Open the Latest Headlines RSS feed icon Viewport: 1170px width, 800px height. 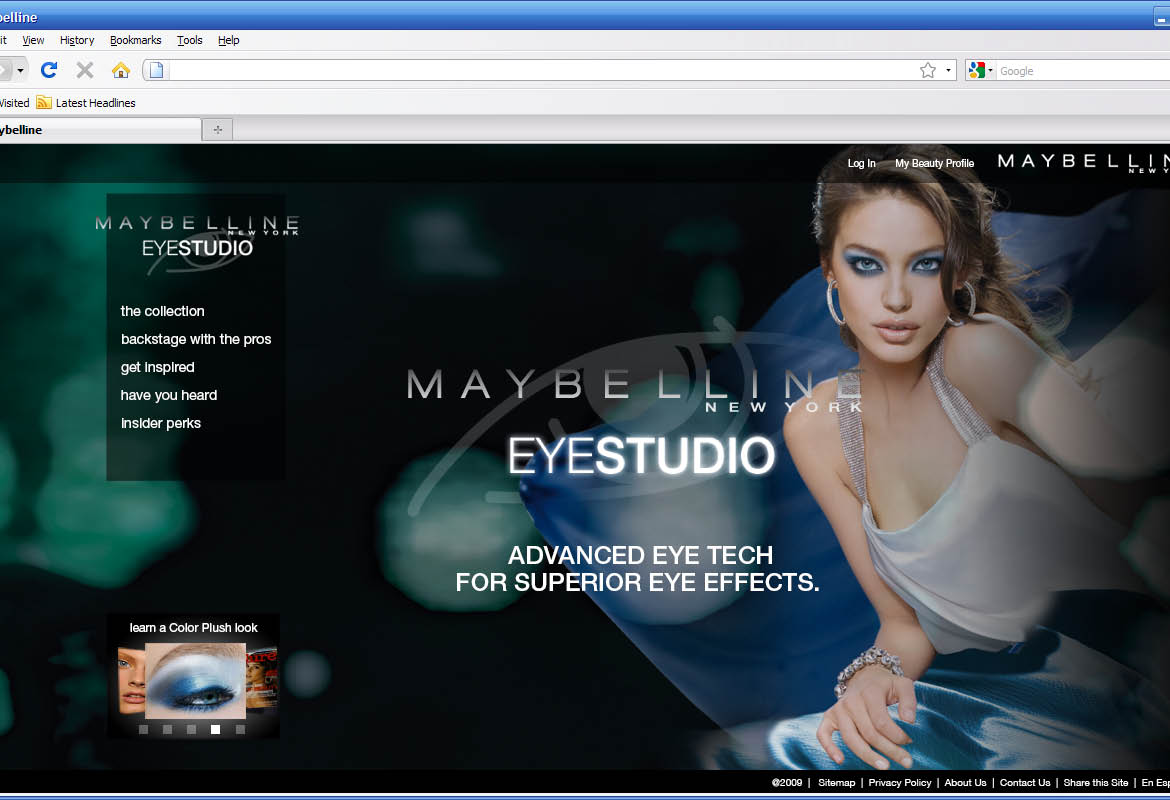coord(44,102)
